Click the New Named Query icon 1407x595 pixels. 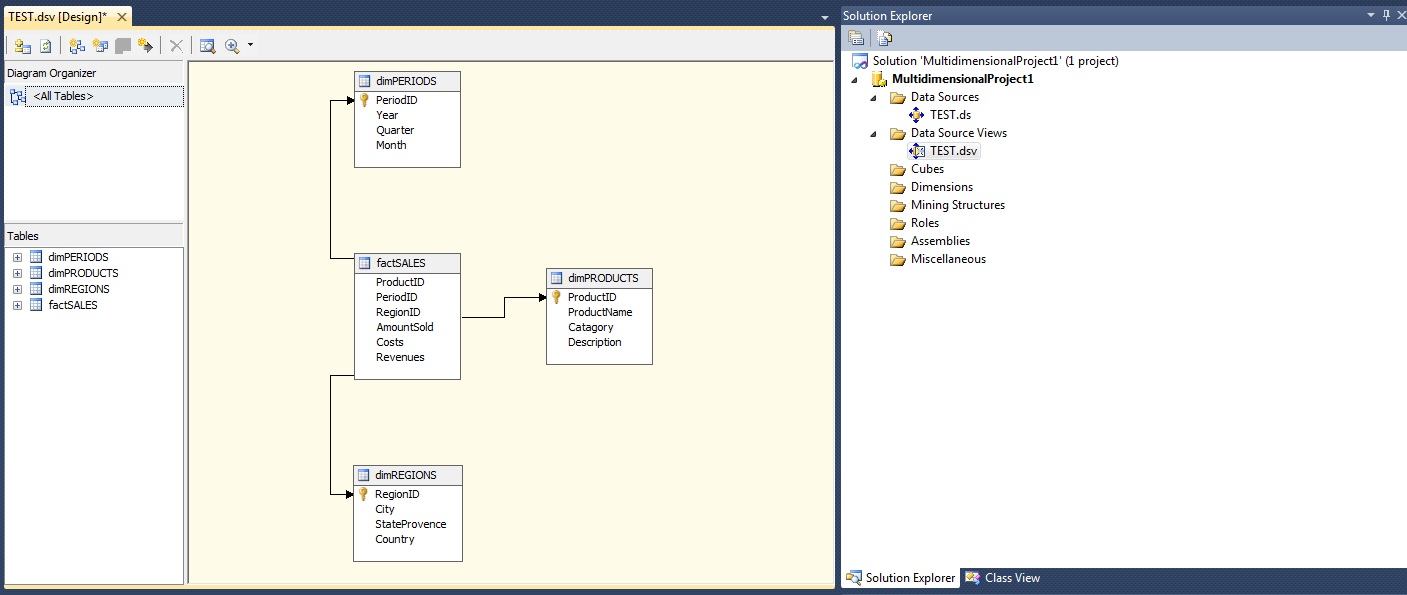point(100,45)
